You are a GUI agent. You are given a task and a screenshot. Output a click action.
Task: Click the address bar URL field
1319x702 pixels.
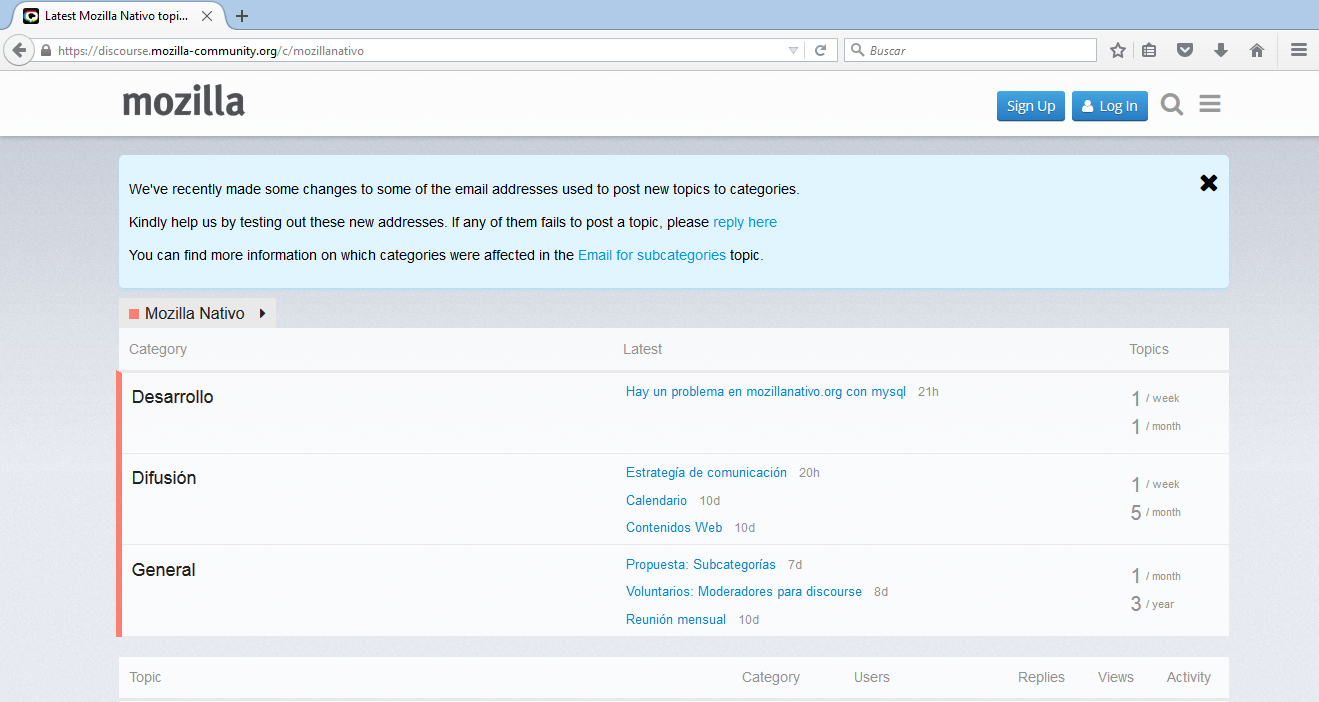[x=420, y=50]
